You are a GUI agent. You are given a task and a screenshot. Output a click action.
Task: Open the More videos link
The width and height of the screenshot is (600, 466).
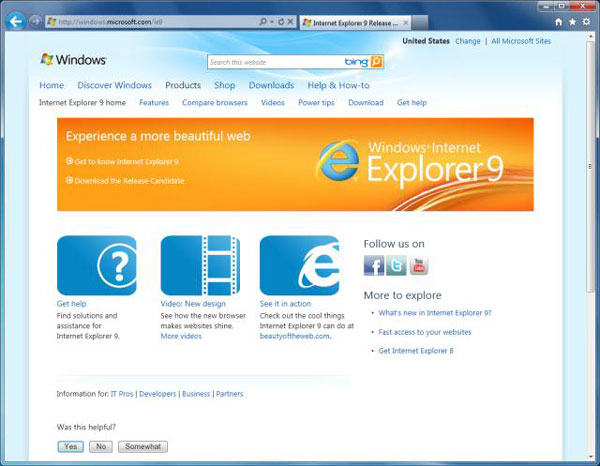pos(181,336)
